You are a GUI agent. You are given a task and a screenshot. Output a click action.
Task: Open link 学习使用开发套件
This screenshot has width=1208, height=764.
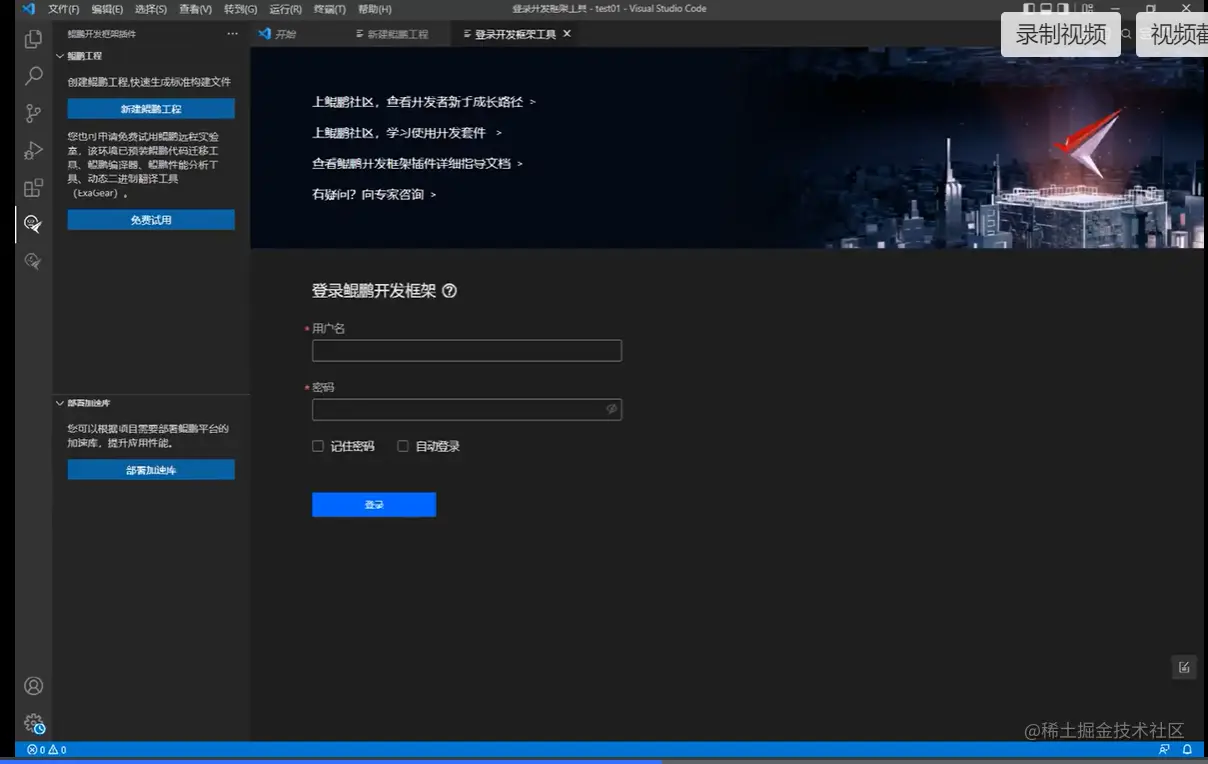[407, 132]
